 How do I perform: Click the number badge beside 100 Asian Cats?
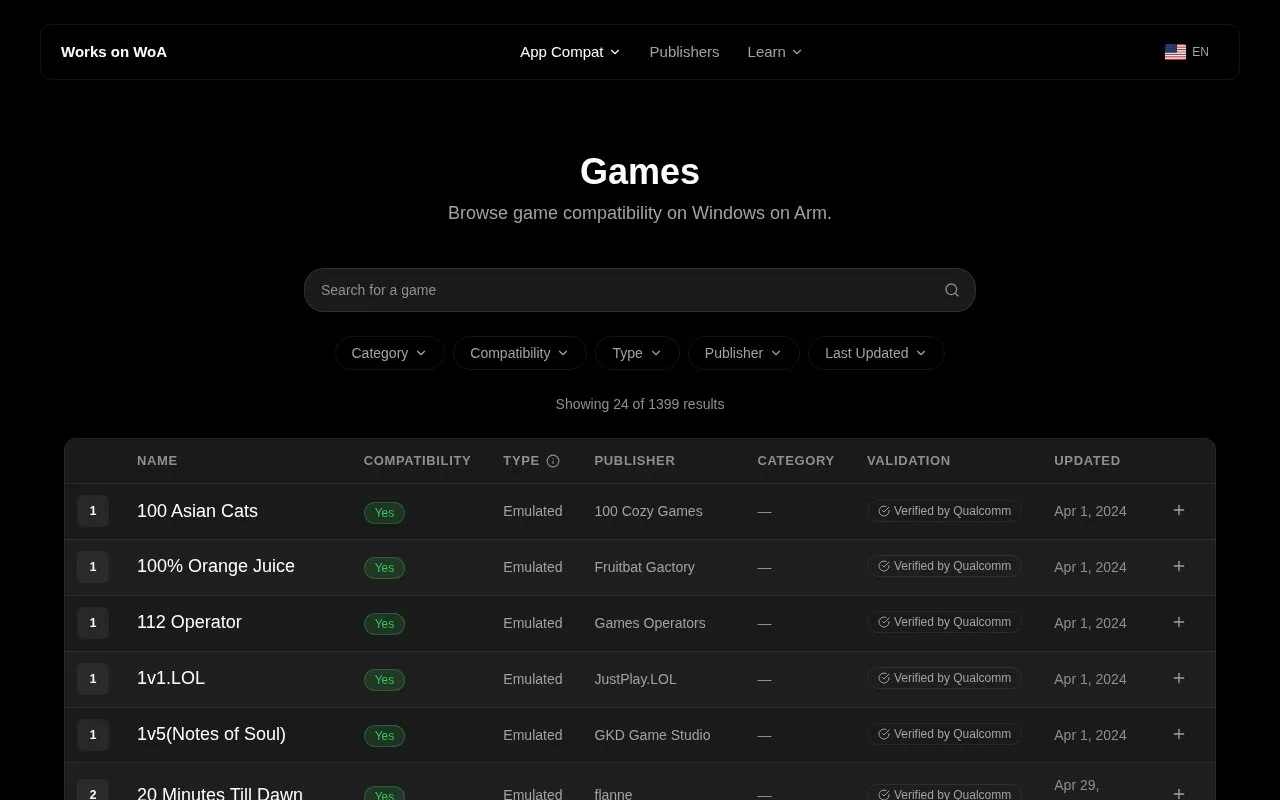[x=93, y=511]
